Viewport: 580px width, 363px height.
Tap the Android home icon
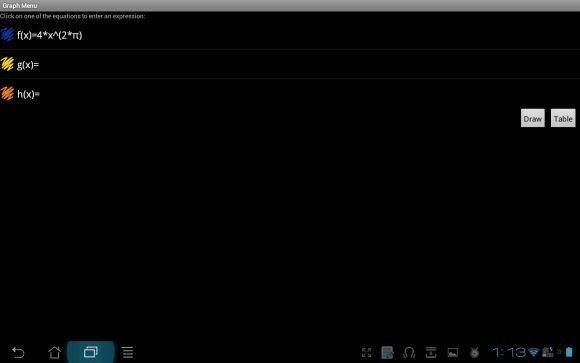point(55,352)
